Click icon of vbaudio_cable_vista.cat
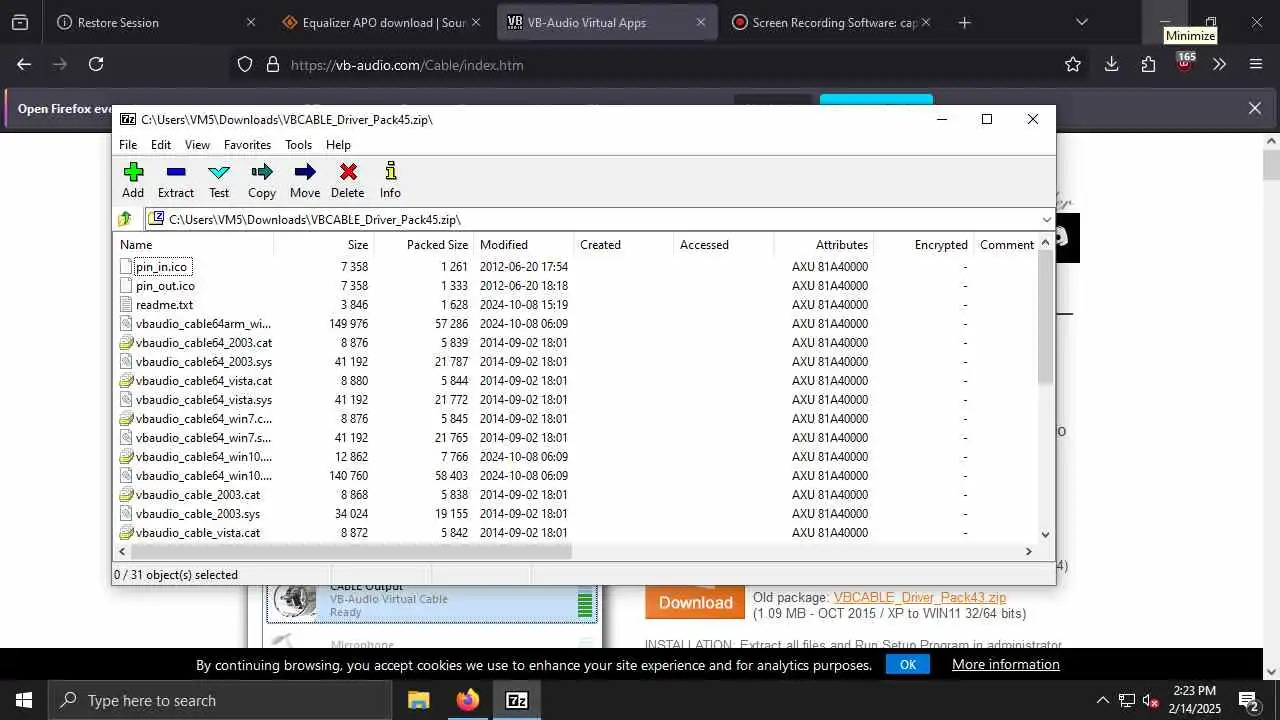1280x720 pixels. point(126,533)
